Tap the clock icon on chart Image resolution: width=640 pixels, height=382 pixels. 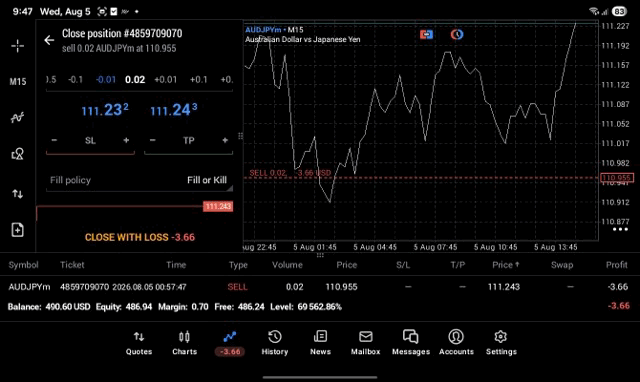457,34
